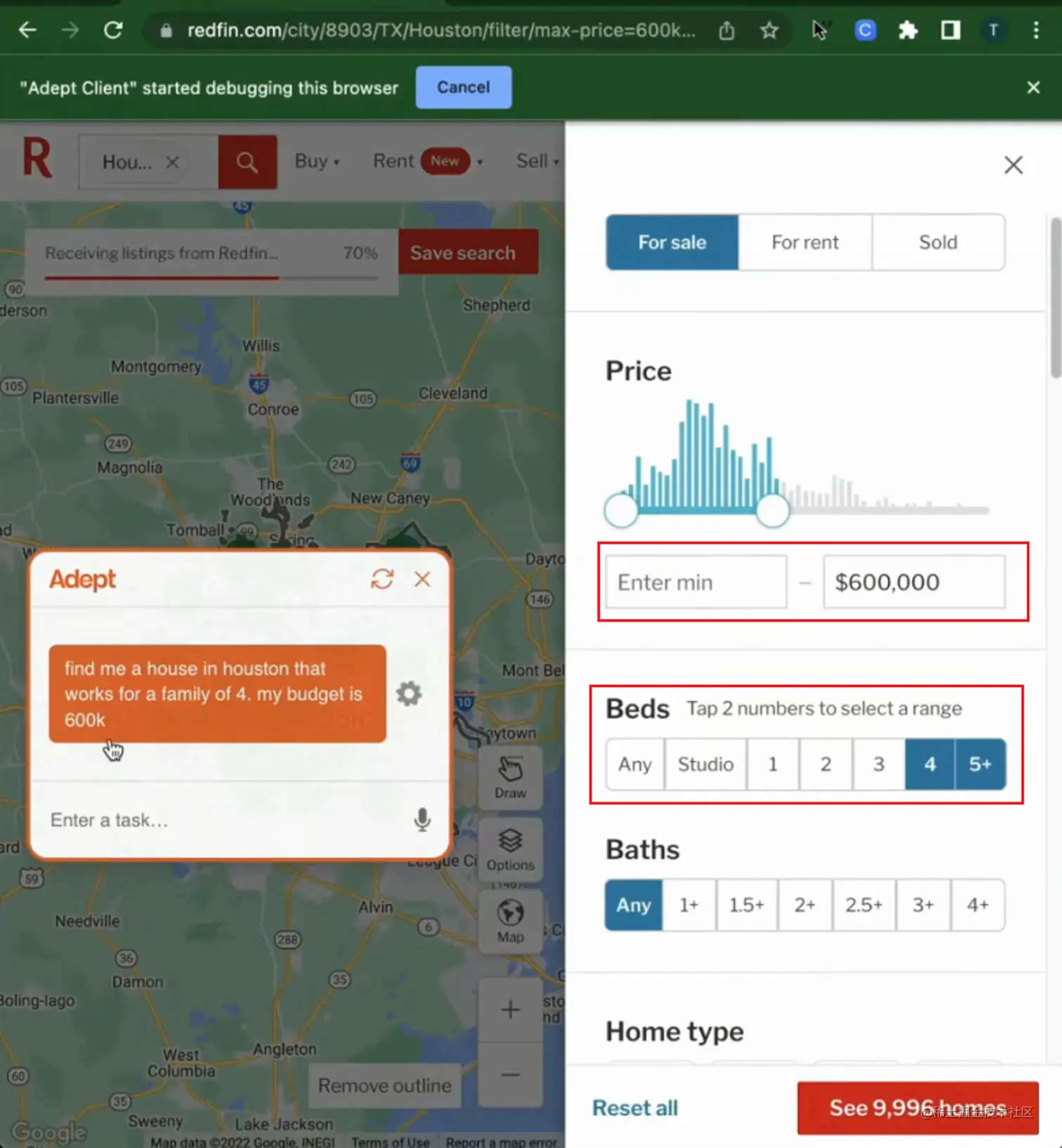
Task: Select 1+ baths option
Action: coord(689,905)
